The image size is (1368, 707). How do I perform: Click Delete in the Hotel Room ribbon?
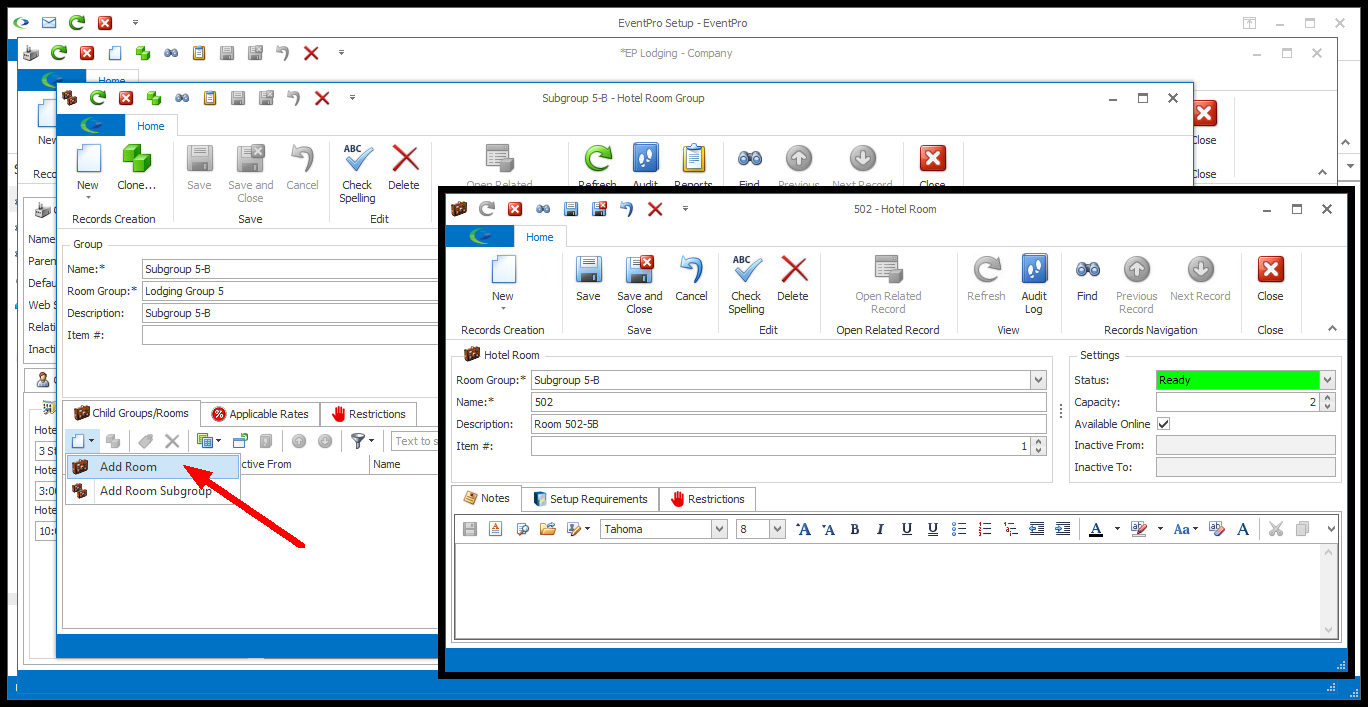[793, 278]
